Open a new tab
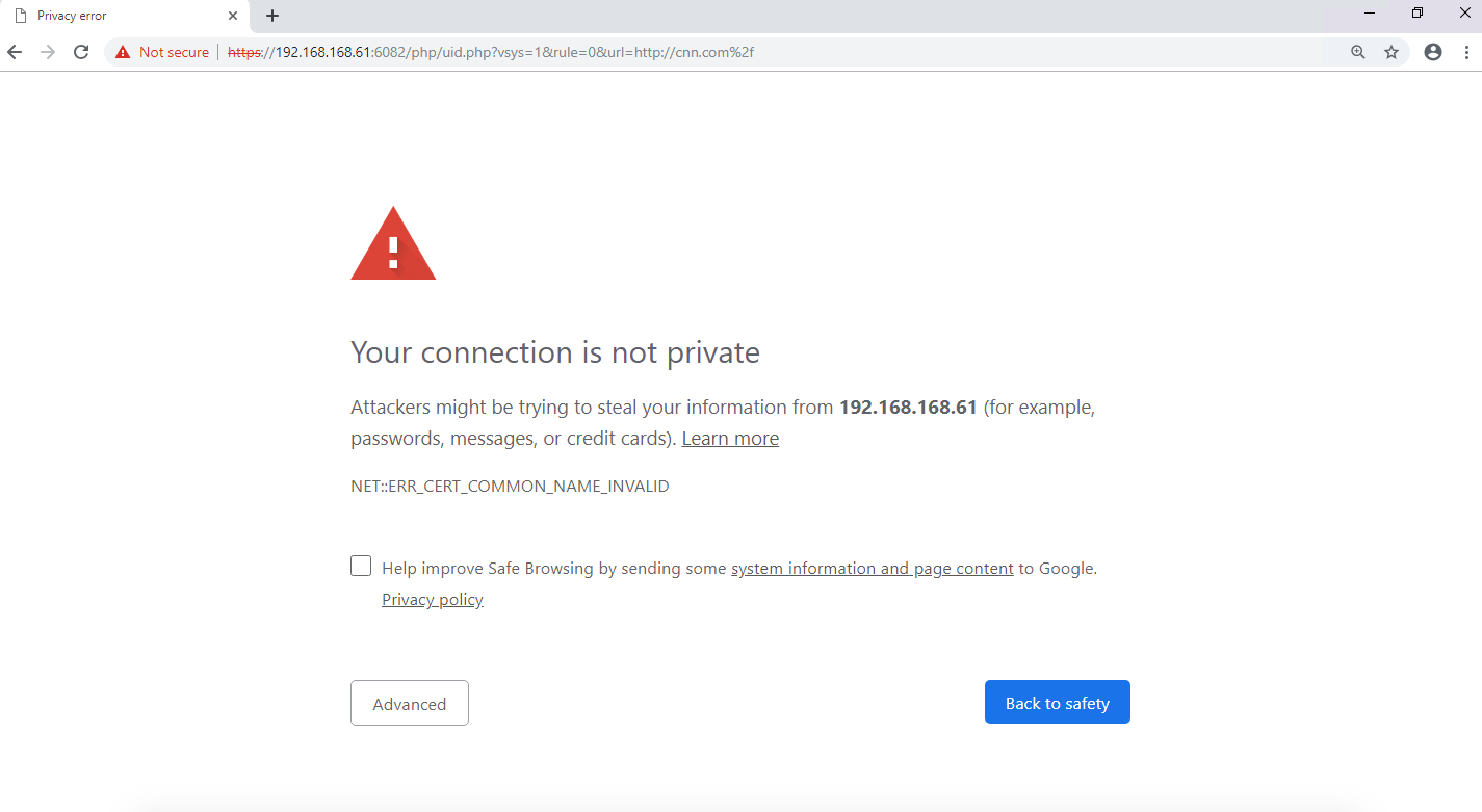Screen dimensions: 1482x812 pyautogui.click(x=272, y=16)
